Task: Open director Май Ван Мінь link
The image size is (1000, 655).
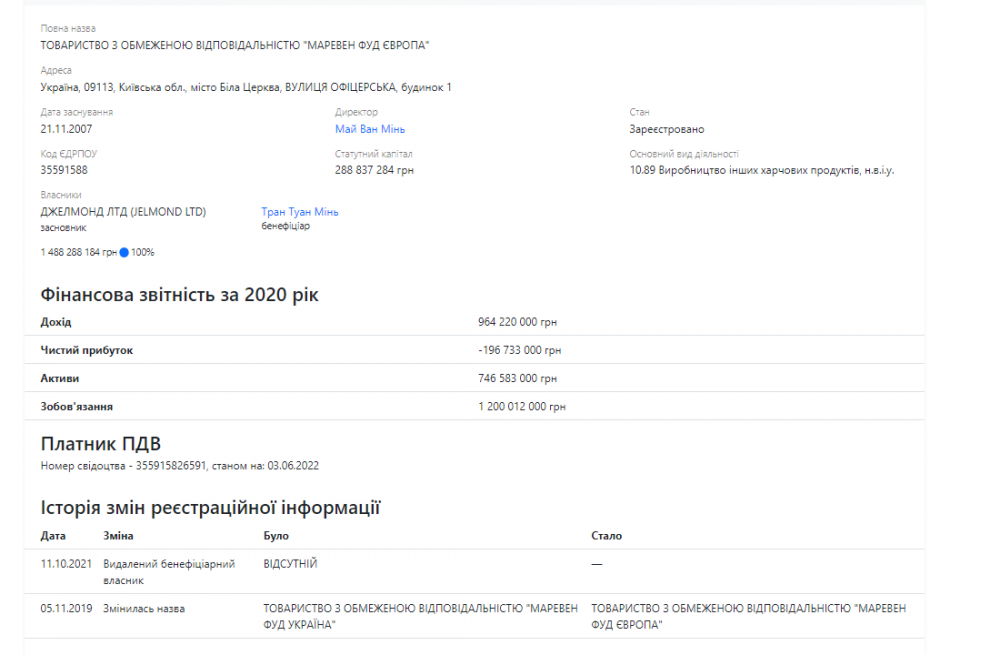Action: [x=370, y=129]
